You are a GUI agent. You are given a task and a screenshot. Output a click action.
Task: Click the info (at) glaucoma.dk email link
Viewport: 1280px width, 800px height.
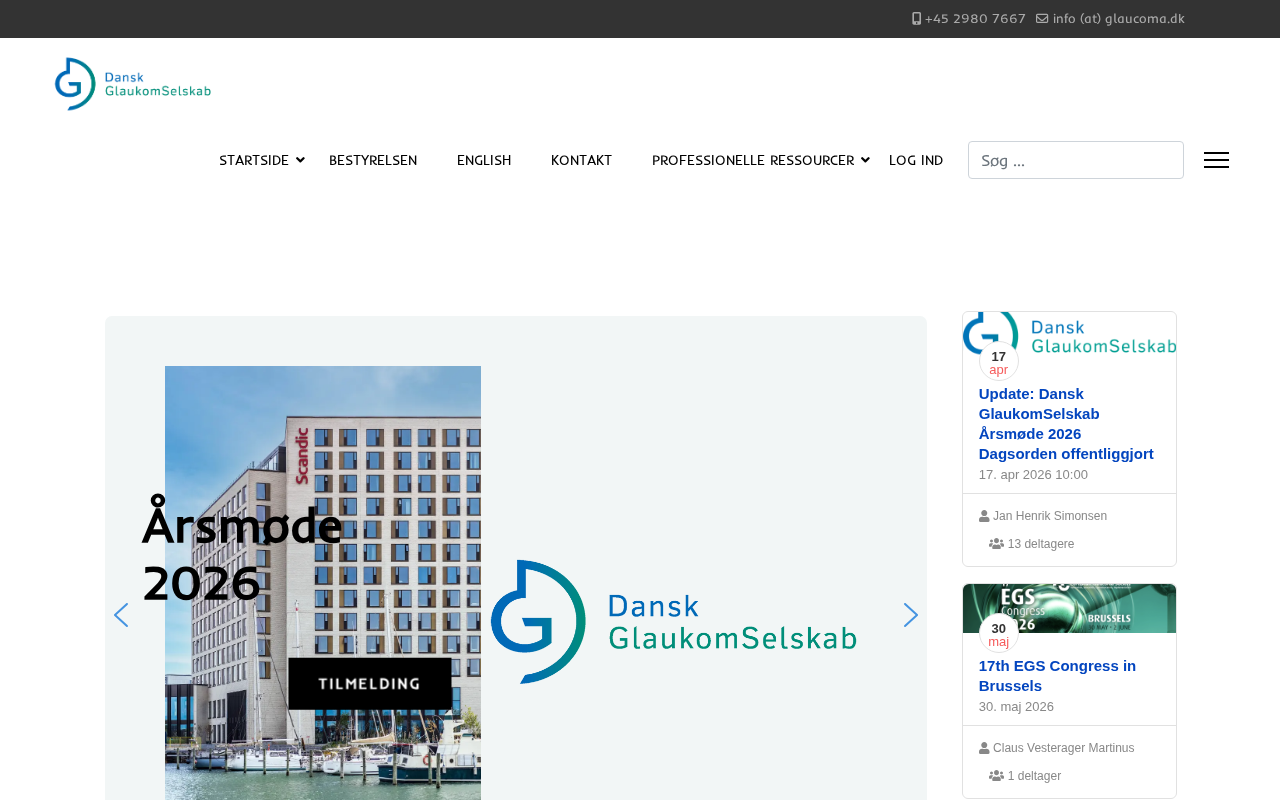tap(1118, 19)
